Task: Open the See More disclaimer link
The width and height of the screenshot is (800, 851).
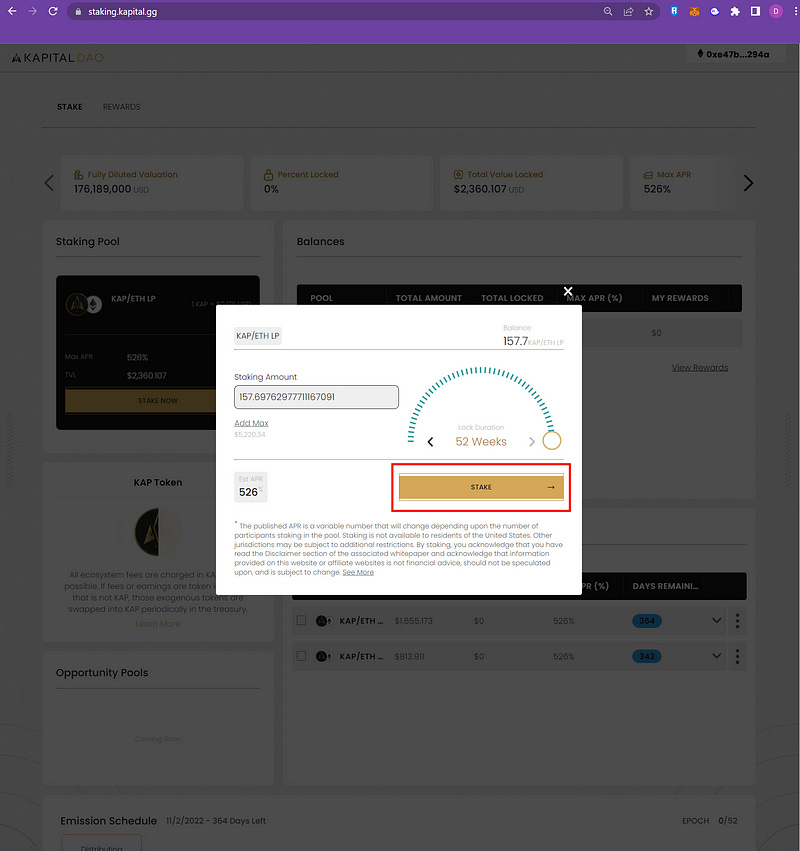Action: tap(358, 572)
